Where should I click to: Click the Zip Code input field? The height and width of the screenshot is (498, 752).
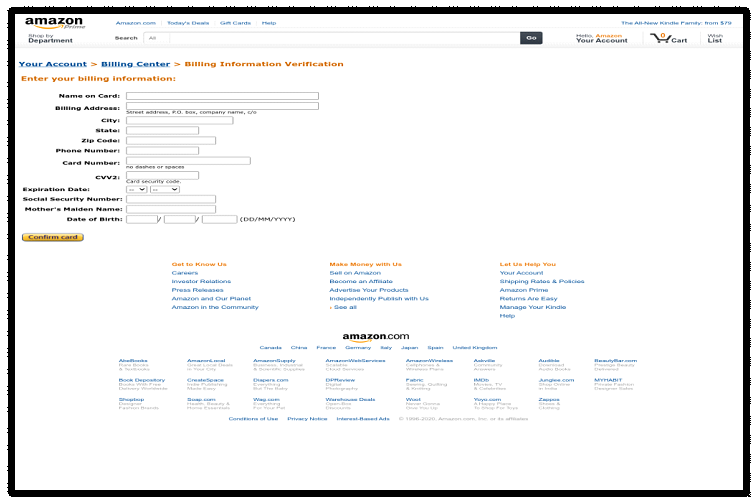(171, 141)
